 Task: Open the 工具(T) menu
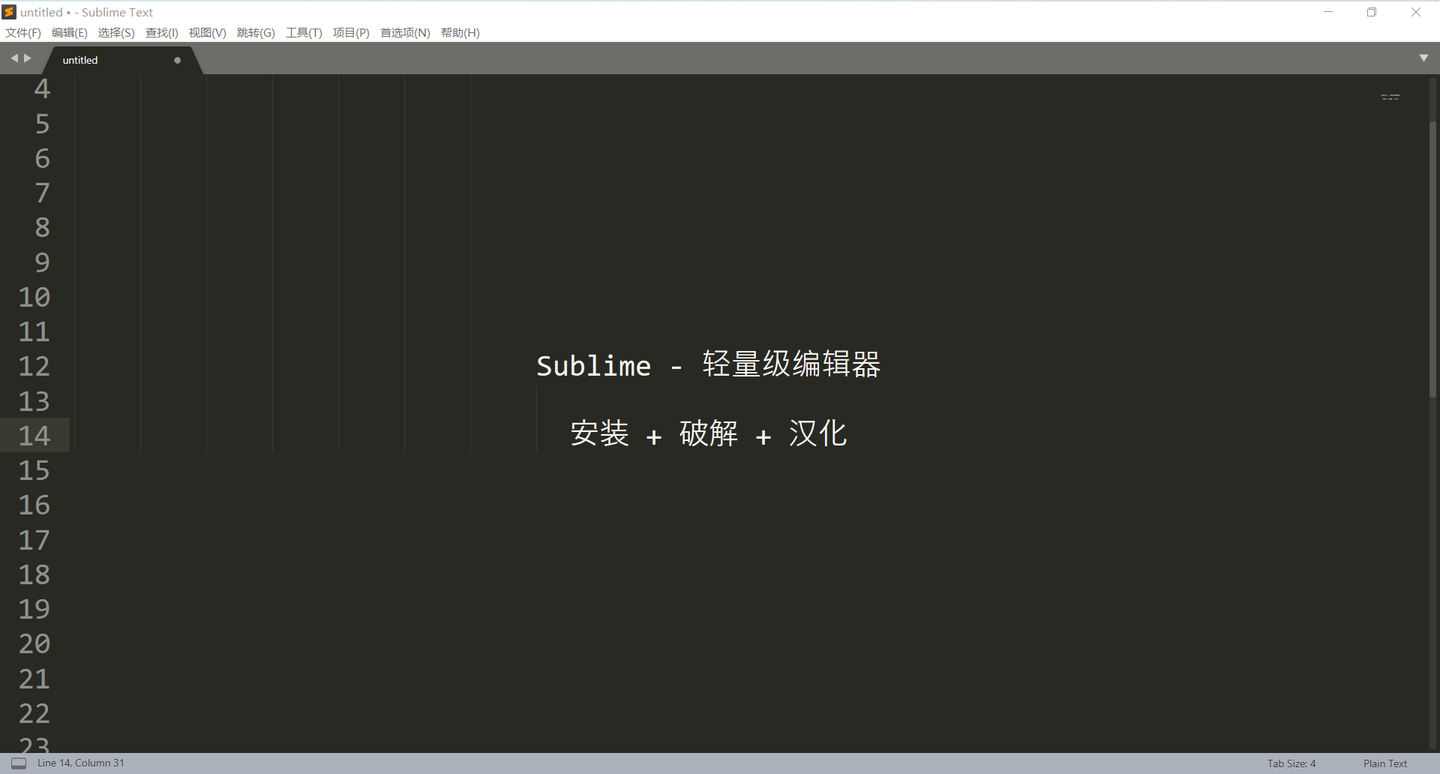(x=304, y=33)
